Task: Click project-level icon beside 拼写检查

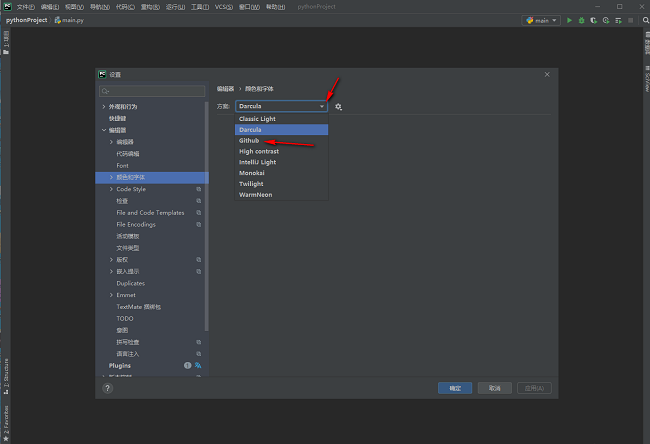Action: 199,342
